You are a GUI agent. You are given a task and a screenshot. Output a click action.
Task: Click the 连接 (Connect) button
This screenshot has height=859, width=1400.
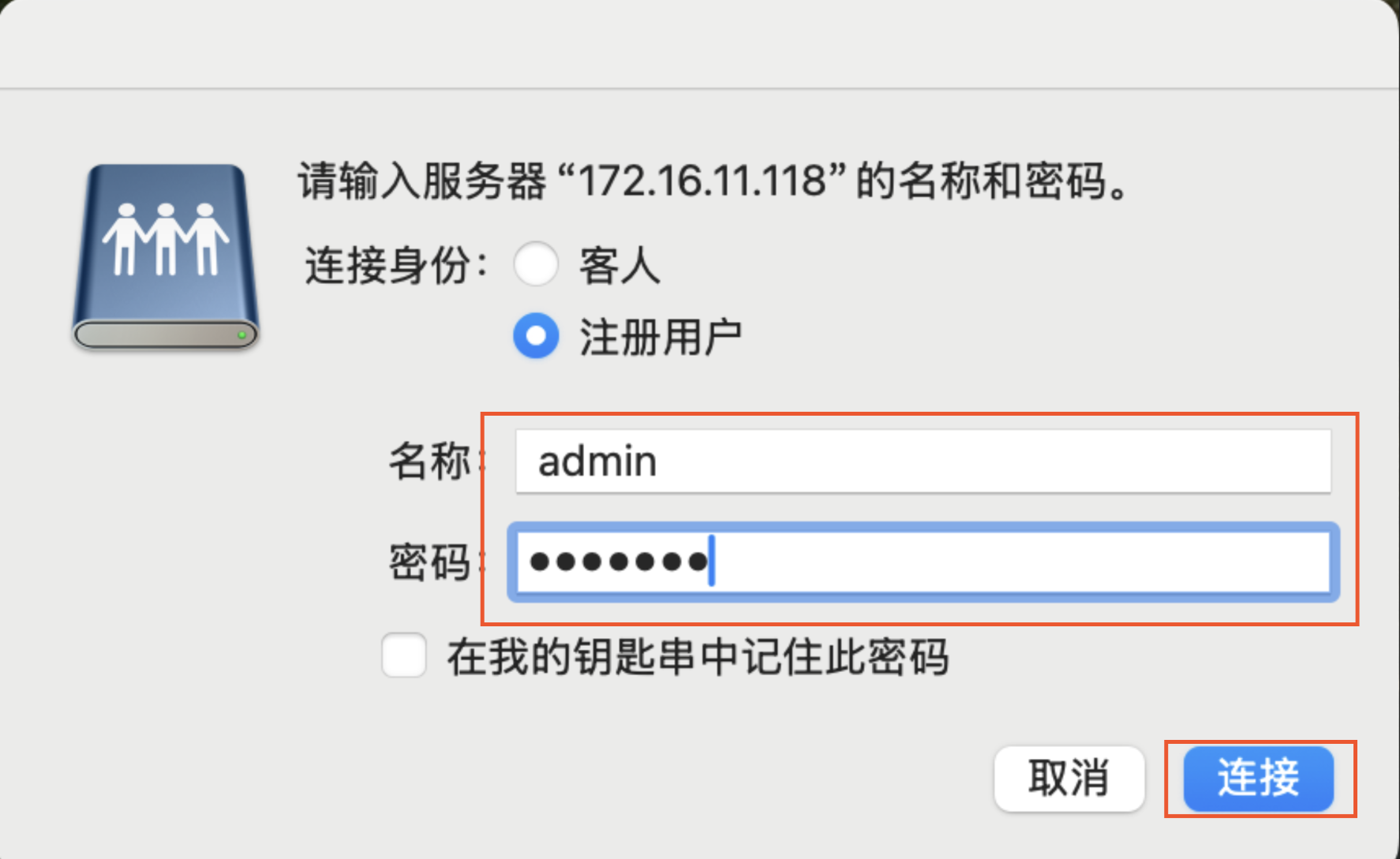click(x=1258, y=779)
